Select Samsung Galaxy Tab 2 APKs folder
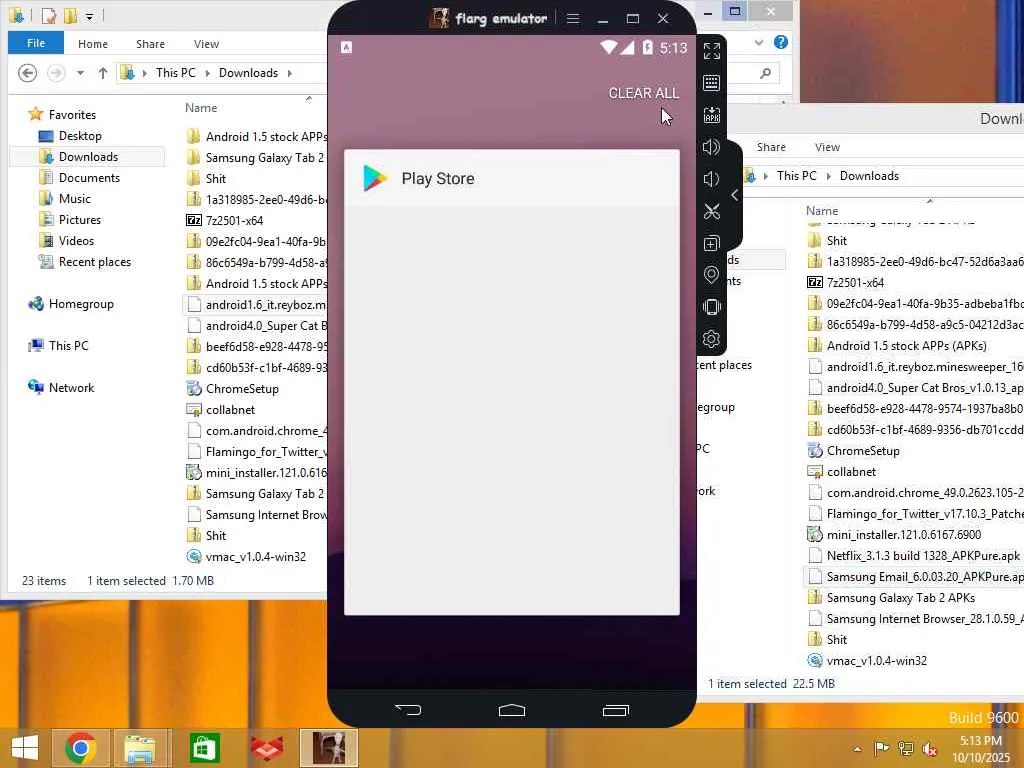1024x768 pixels. coord(901,598)
